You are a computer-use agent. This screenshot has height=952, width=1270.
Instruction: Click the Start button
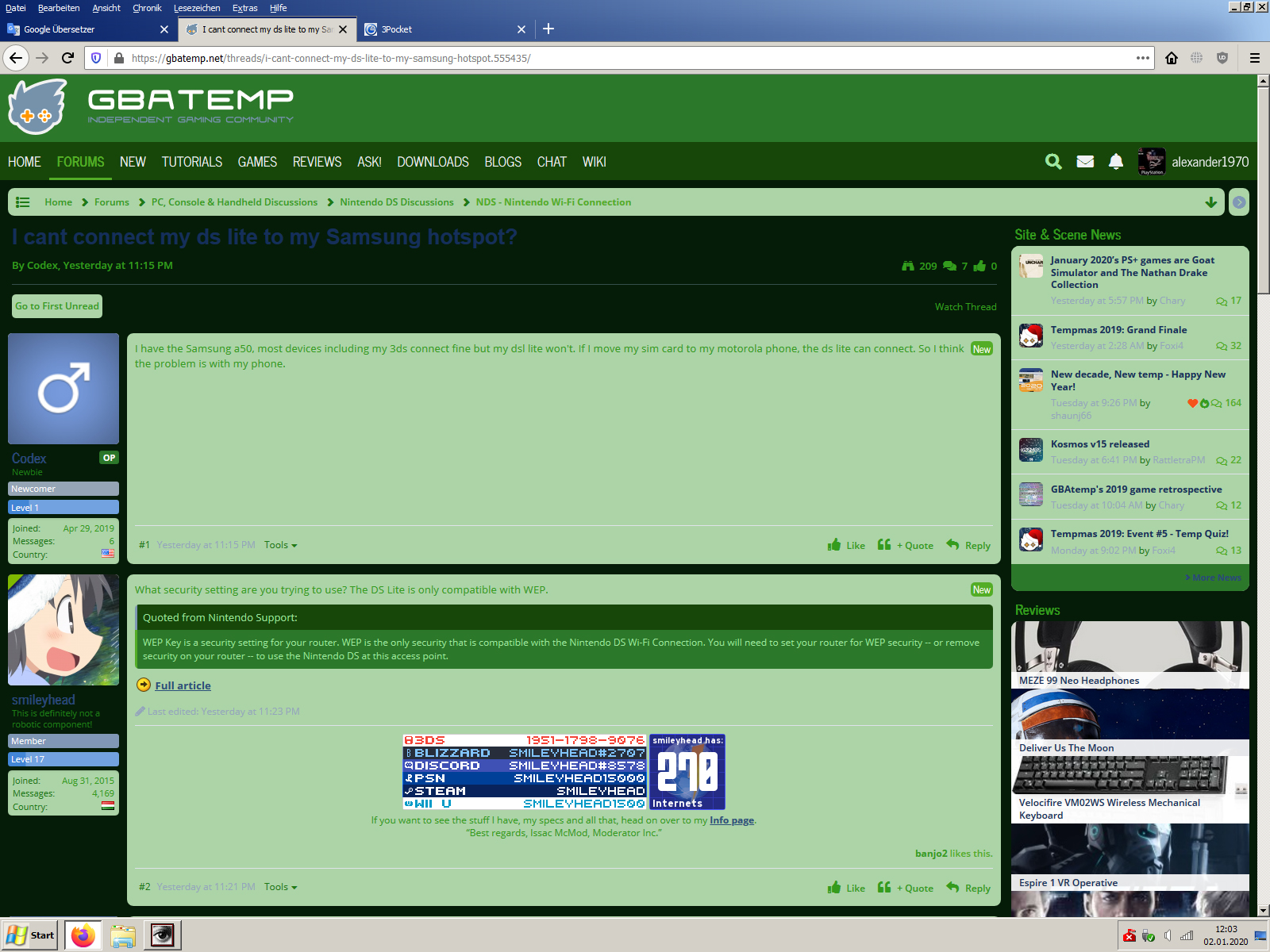[x=30, y=935]
